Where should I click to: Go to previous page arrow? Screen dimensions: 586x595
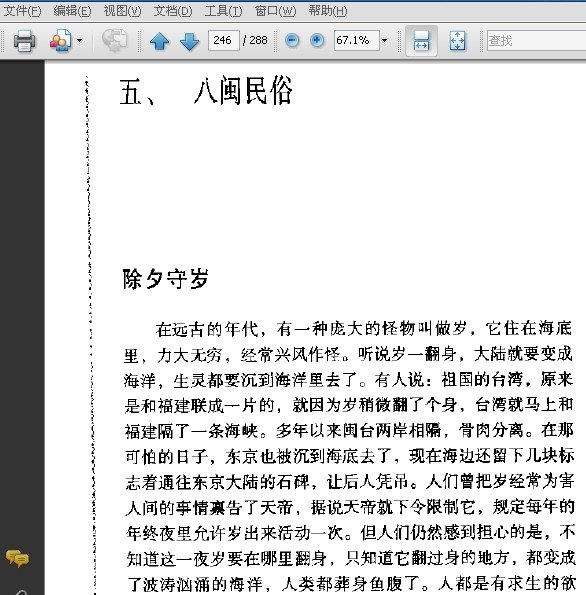coord(159,41)
